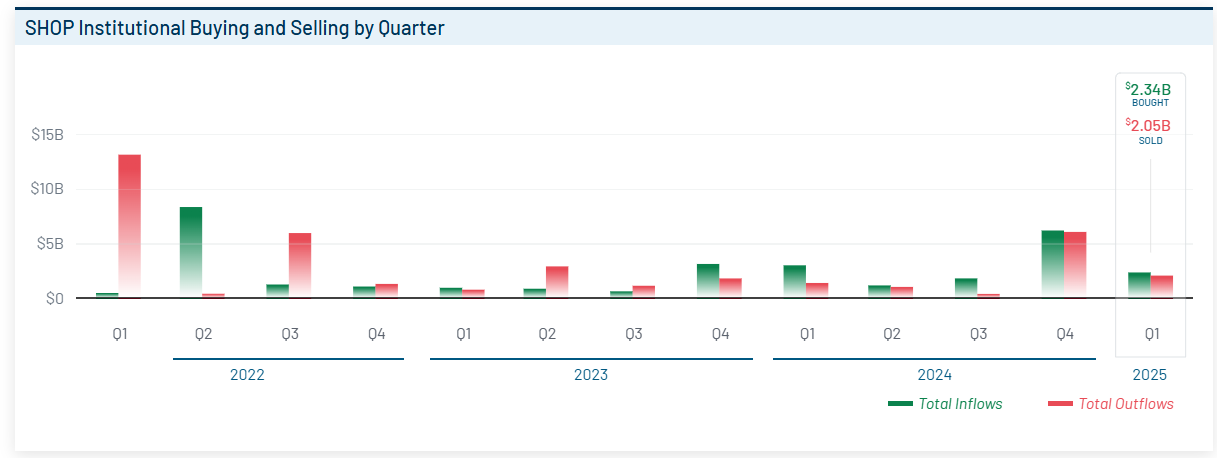Screen dimensions: 1217x458
Task: Click the 2022 year label
Action: click(247, 376)
